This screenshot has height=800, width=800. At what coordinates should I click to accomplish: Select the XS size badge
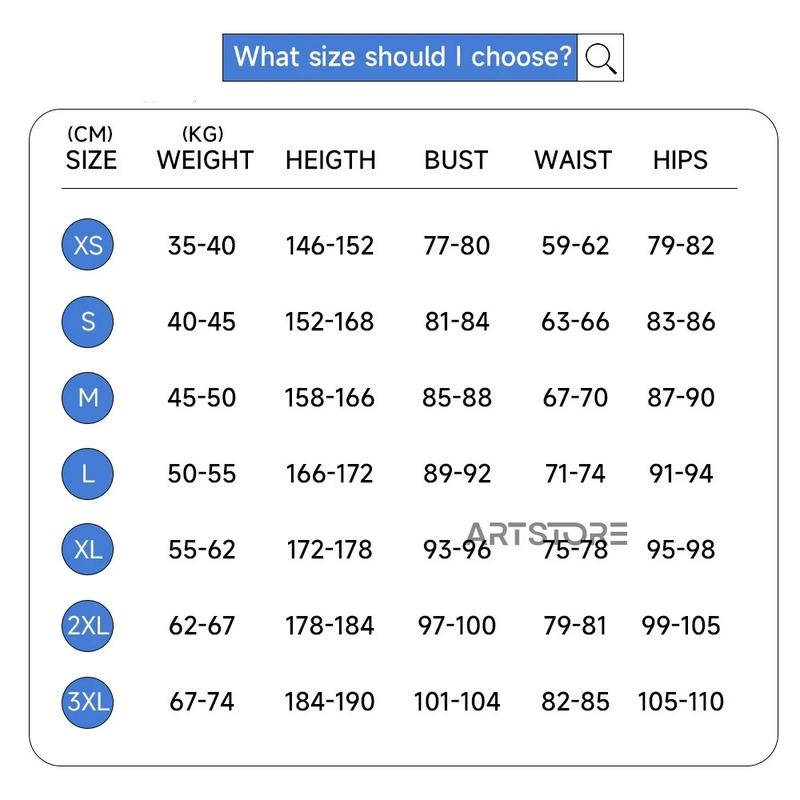(x=87, y=244)
